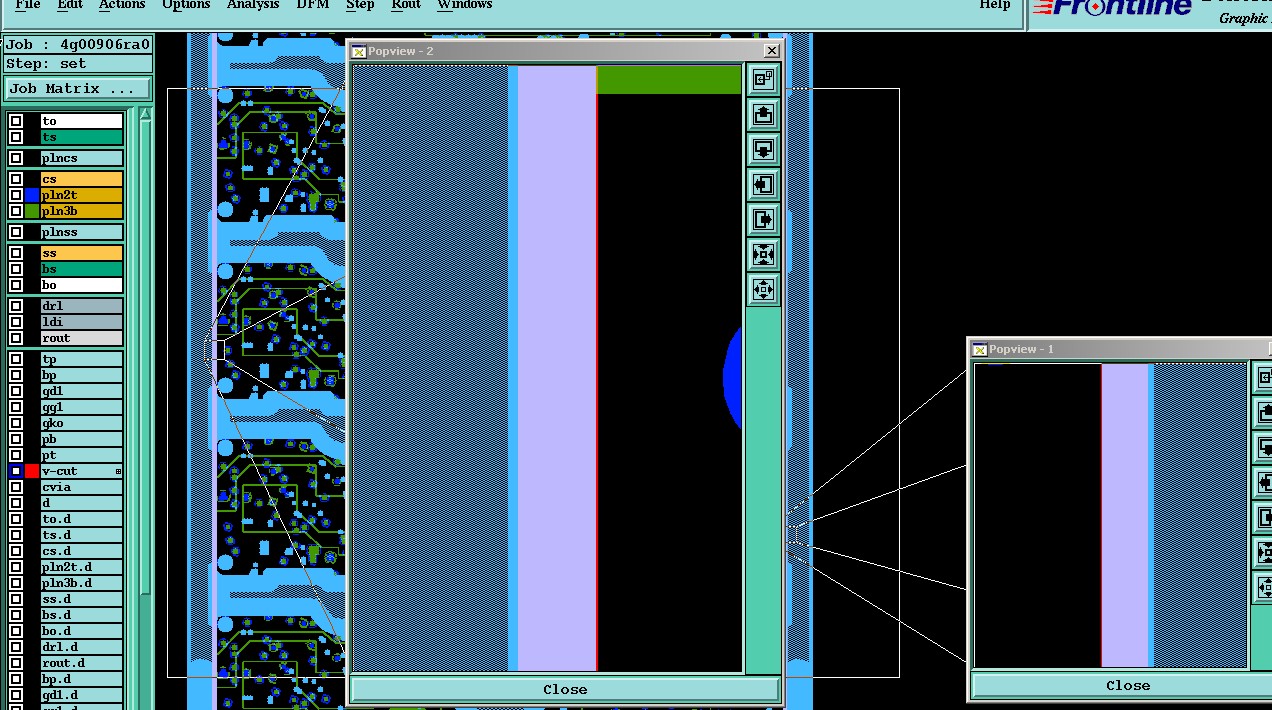Select layer name pln3b.d
1272x710 pixels.
click(81, 583)
